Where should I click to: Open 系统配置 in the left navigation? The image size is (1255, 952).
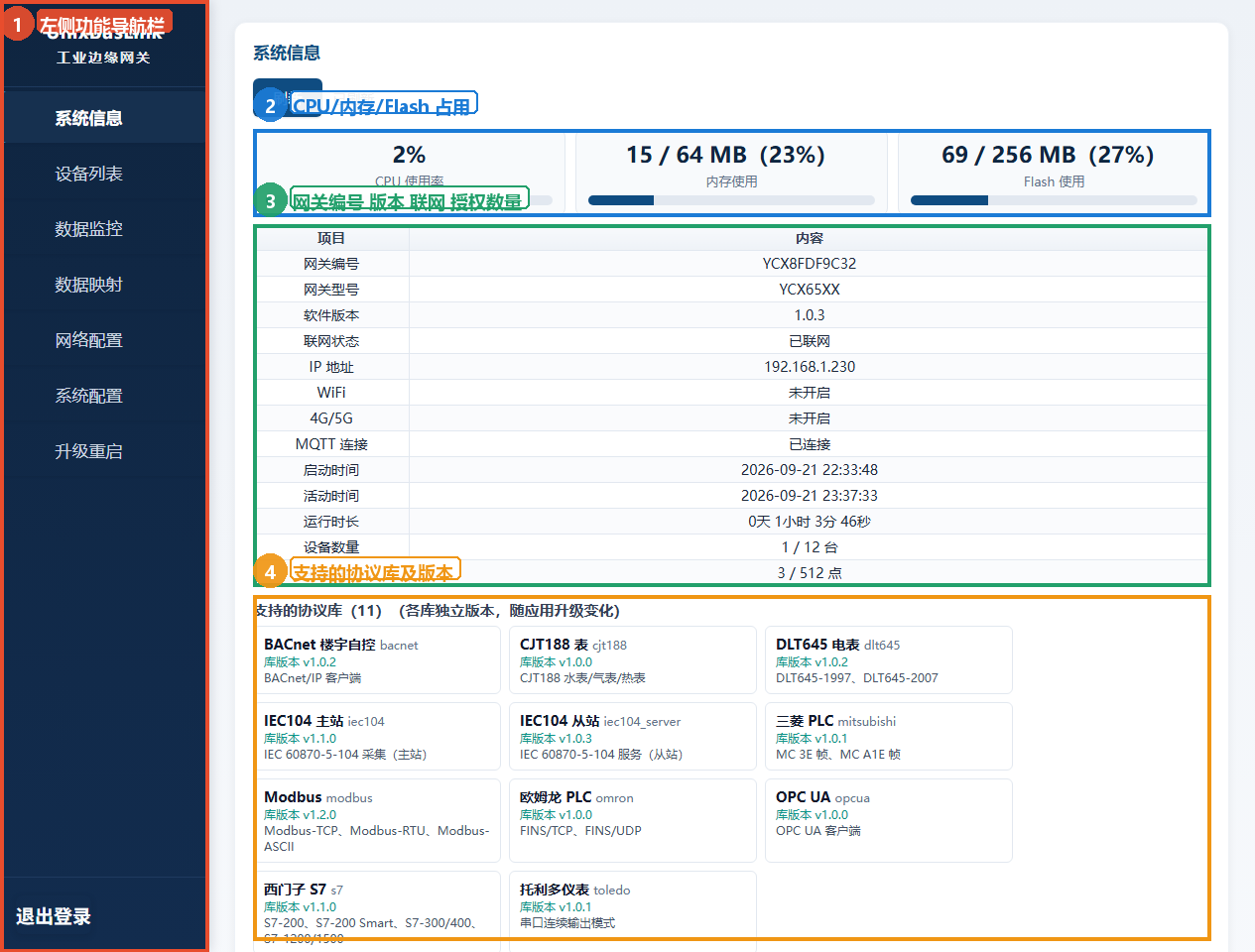(105, 396)
